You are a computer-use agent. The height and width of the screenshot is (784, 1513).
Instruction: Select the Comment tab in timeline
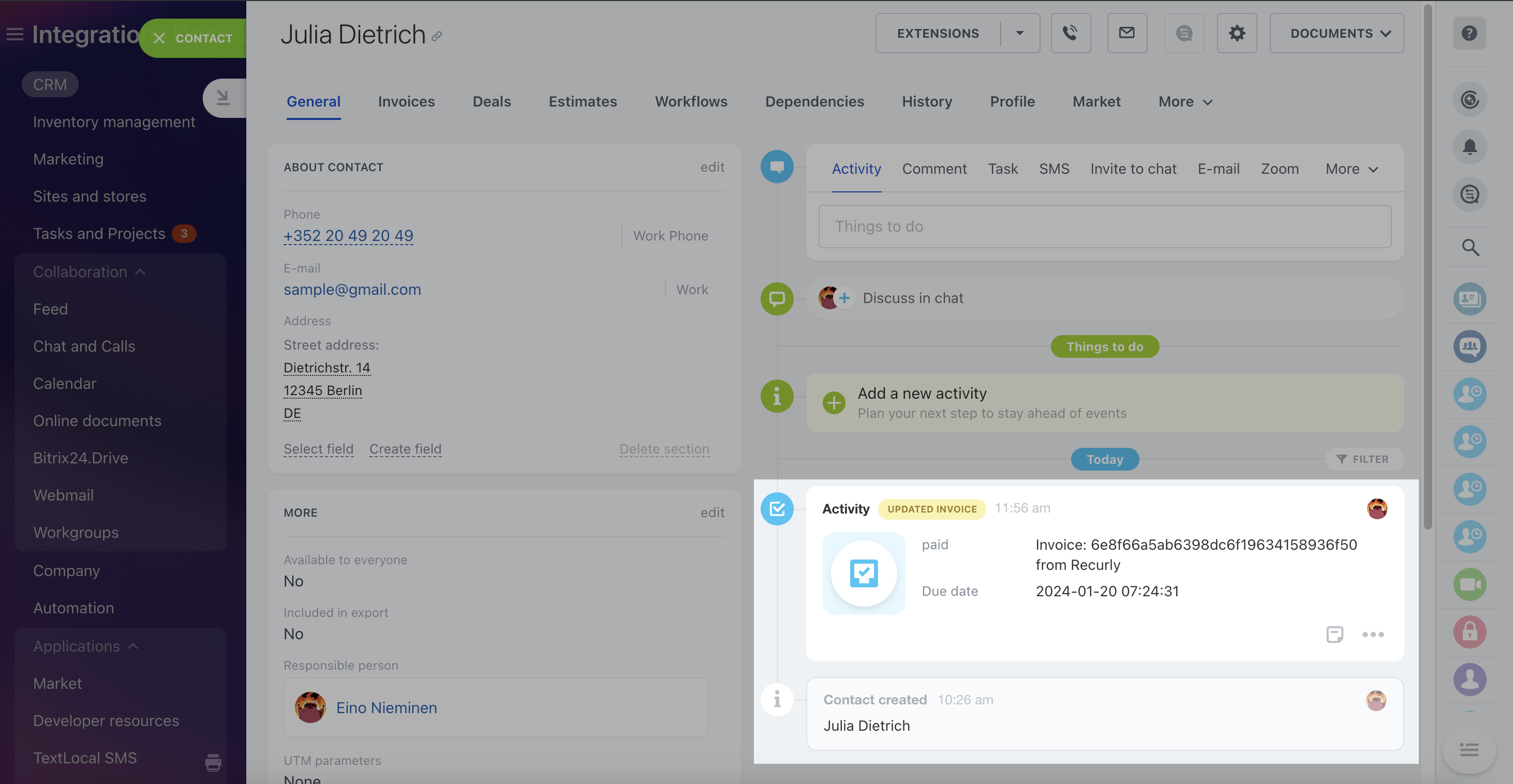pyautogui.click(x=934, y=169)
